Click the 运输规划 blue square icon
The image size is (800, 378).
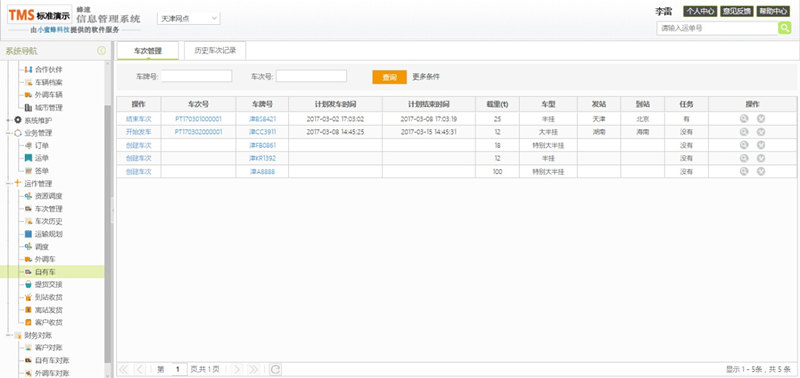(x=28, y=234)
